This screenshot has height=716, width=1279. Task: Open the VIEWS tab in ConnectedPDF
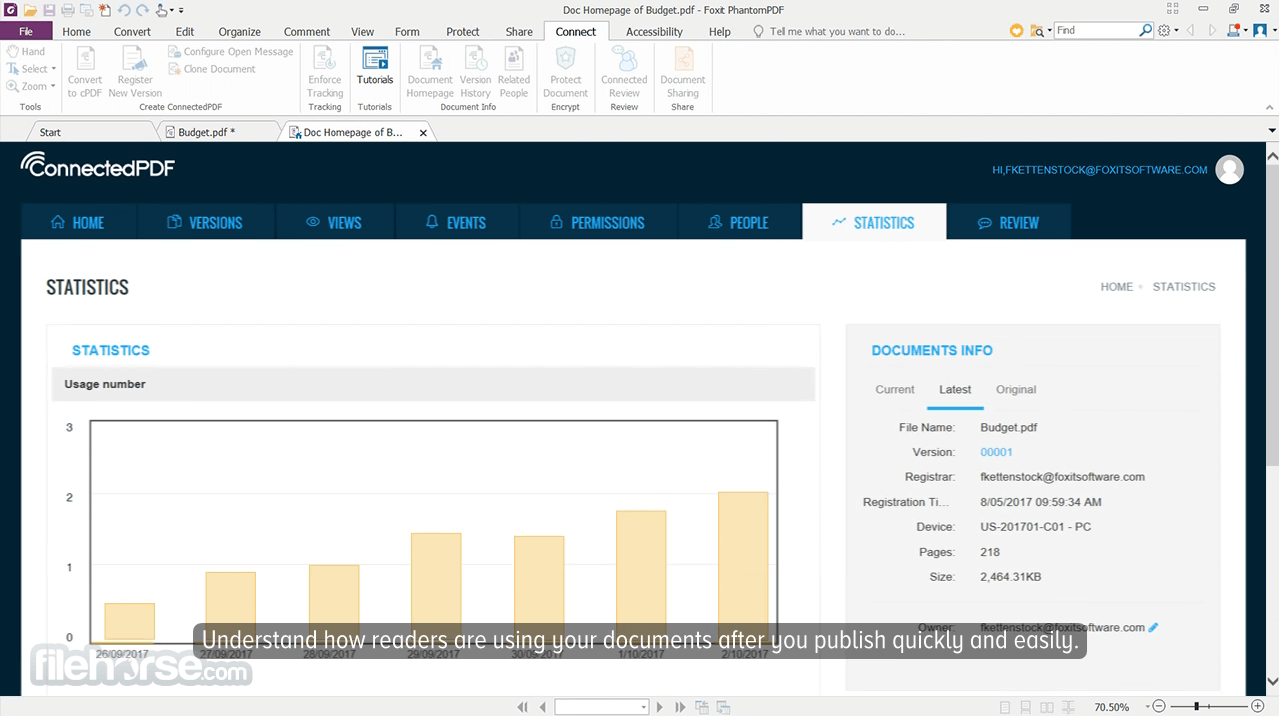(x=334, y=222)
